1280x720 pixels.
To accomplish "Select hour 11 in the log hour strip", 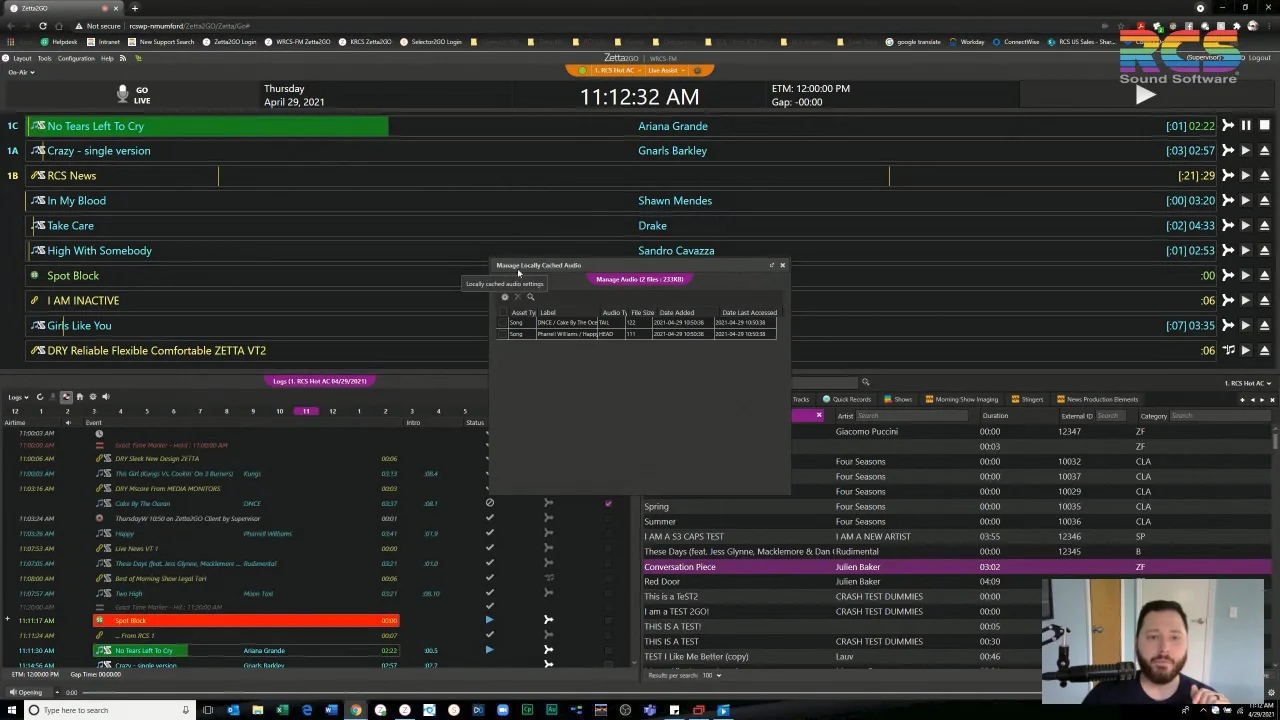I will click(x=306, y=411).
